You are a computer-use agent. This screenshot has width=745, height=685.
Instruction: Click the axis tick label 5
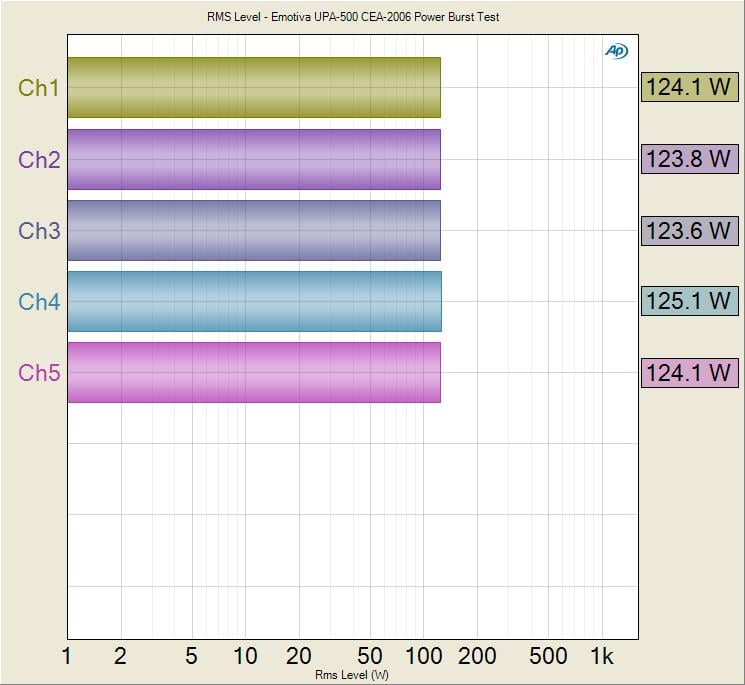191,656
